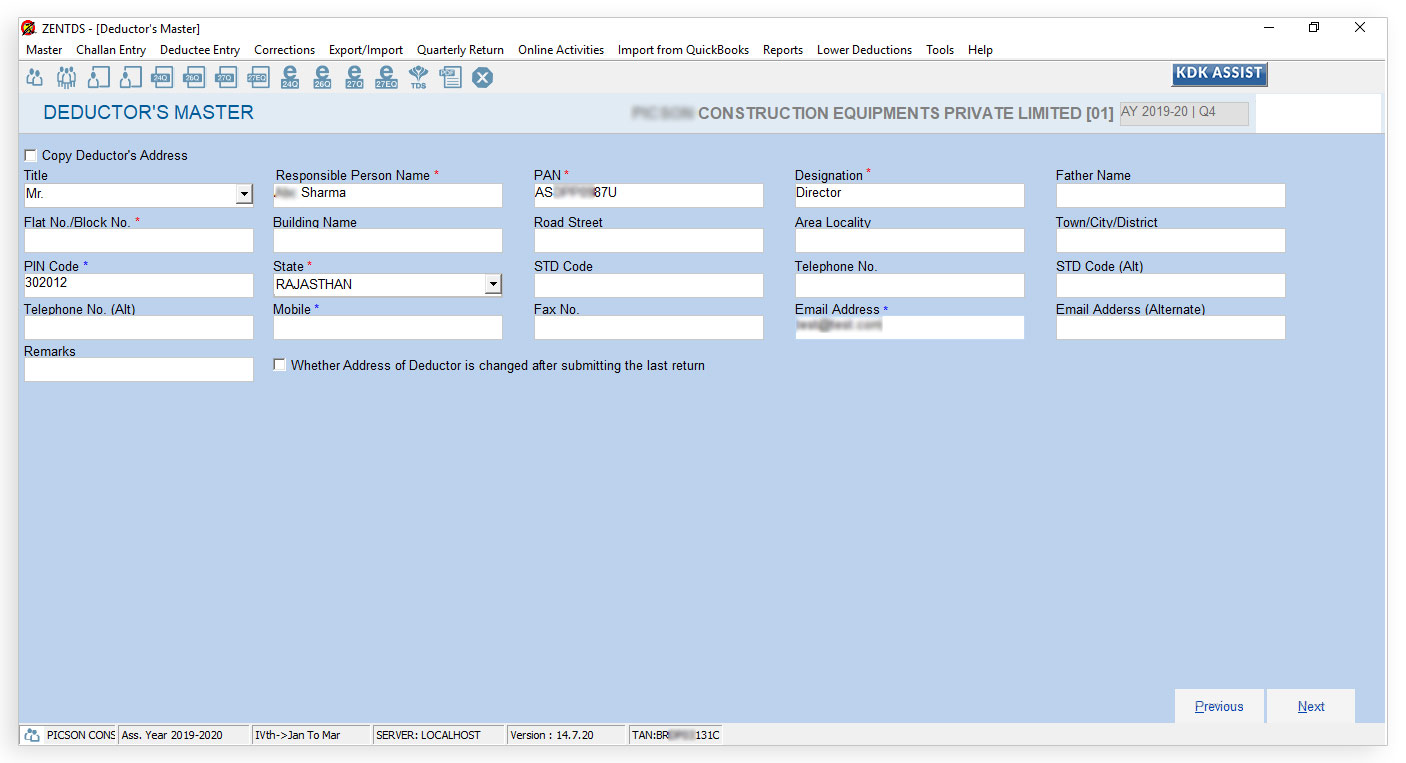Click the Father Name input field

pyautogui.click(x=1171, y=195)
